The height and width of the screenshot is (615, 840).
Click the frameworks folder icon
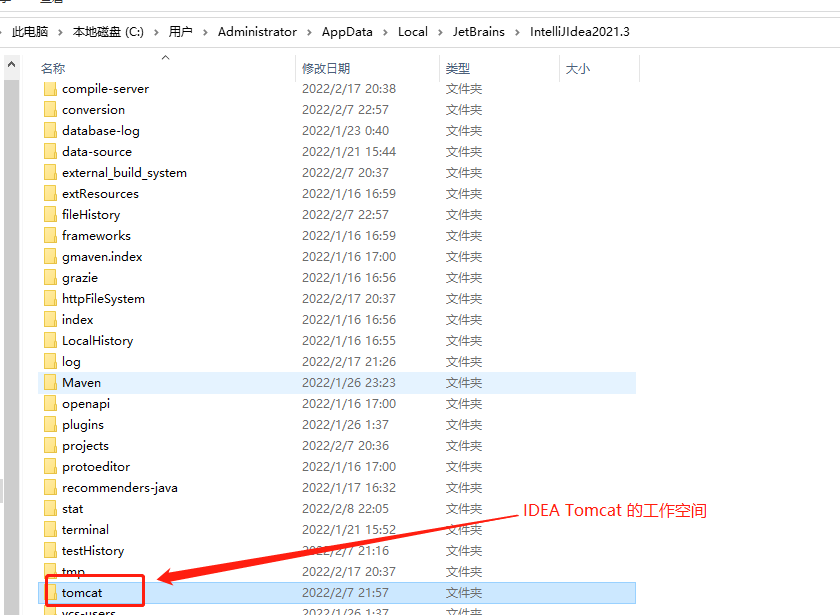point(50,236)
